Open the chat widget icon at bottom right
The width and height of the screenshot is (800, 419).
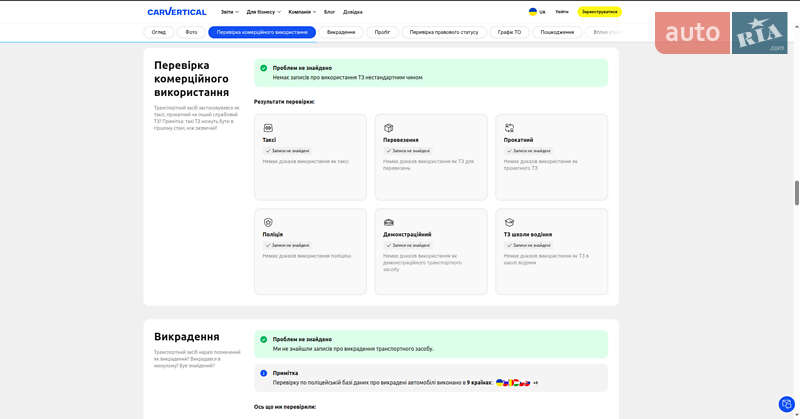786,404
